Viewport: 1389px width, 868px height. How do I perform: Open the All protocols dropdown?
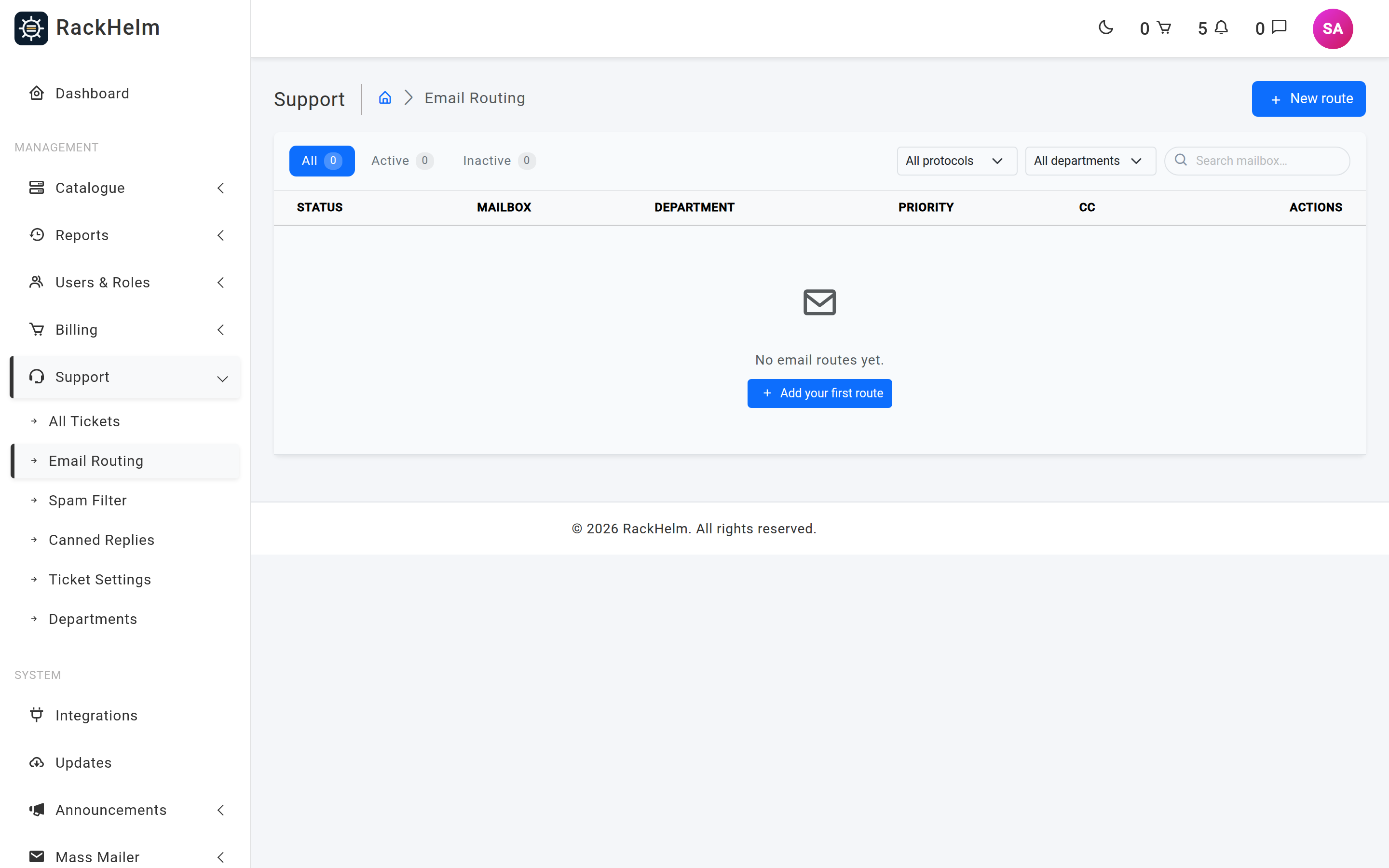pos(957,161)
